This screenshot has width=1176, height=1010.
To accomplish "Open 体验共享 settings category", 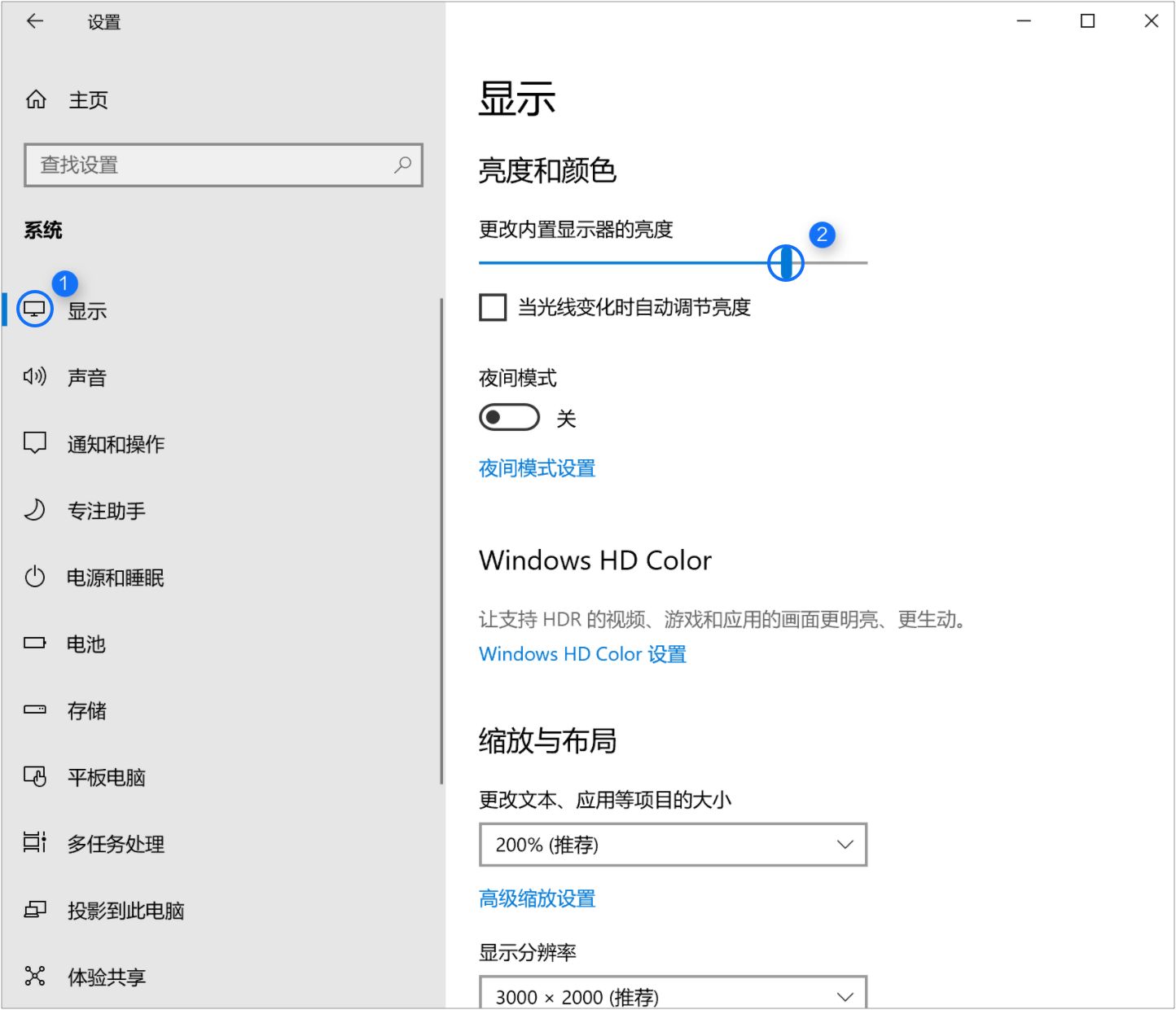I will (x=106, y=977).
